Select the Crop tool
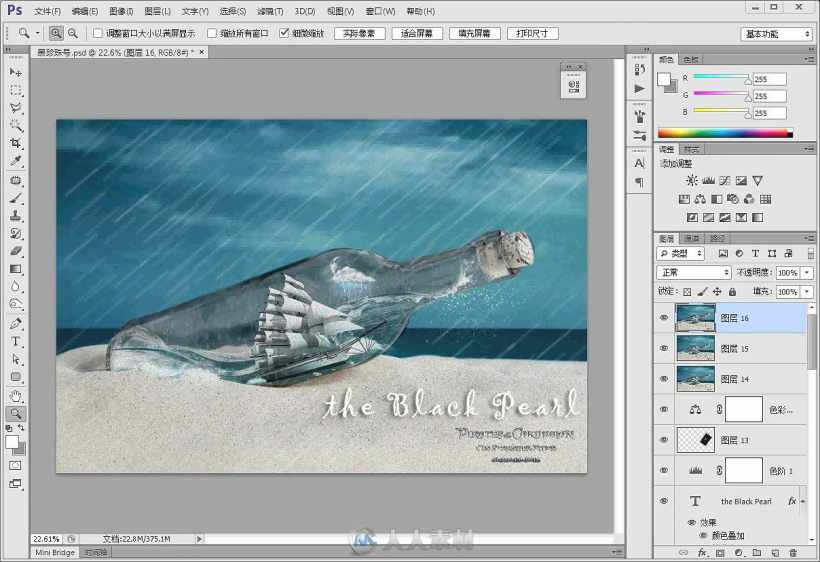Viewport: 820px width, 562px height. [16, 143]
